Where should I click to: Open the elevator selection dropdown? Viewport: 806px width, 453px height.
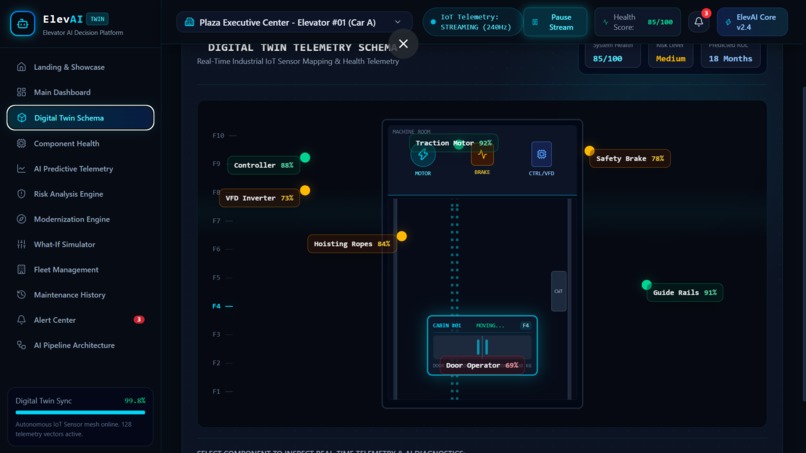pos(294,22)
